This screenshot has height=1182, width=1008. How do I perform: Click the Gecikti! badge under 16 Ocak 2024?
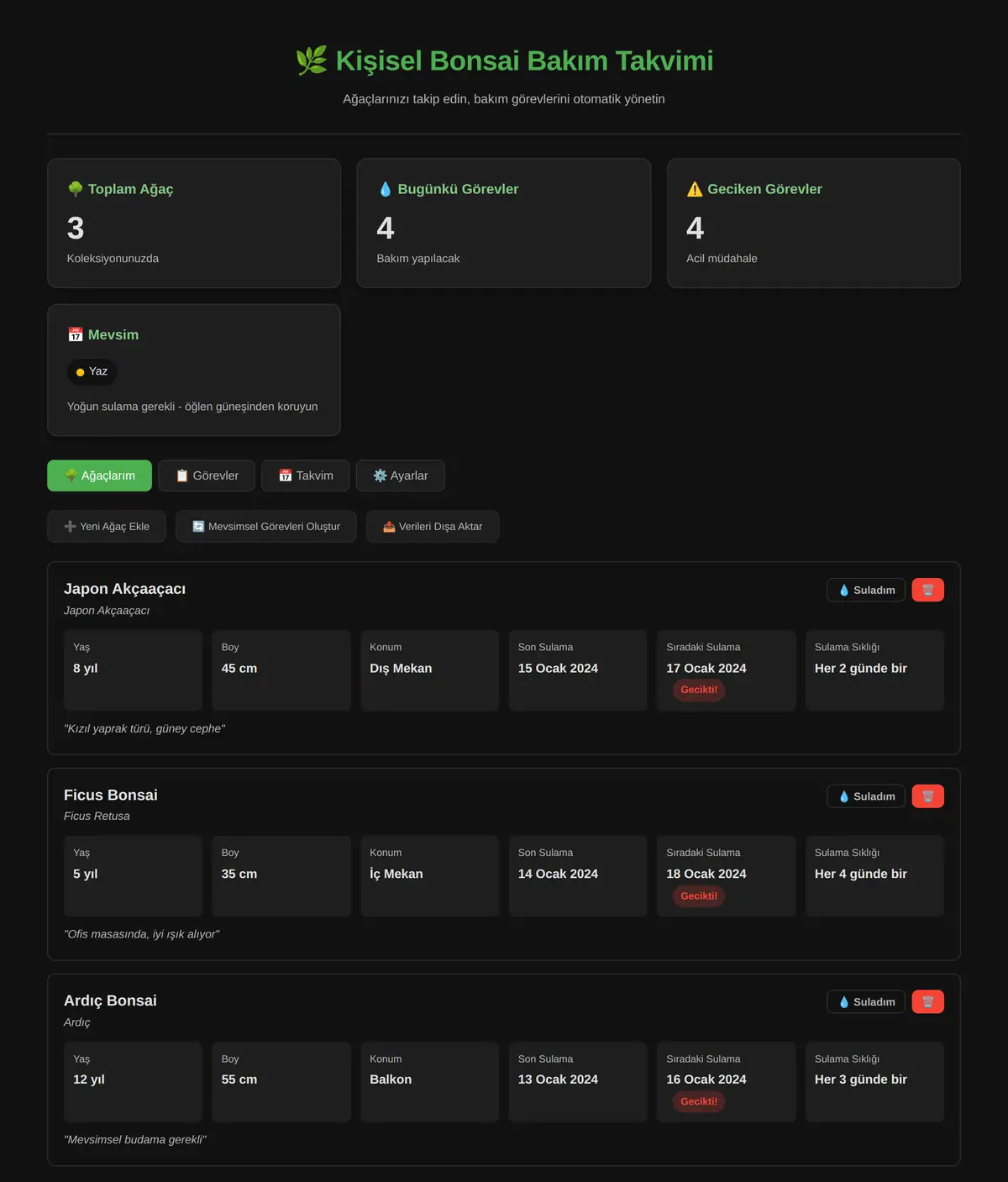(699, 1101)
